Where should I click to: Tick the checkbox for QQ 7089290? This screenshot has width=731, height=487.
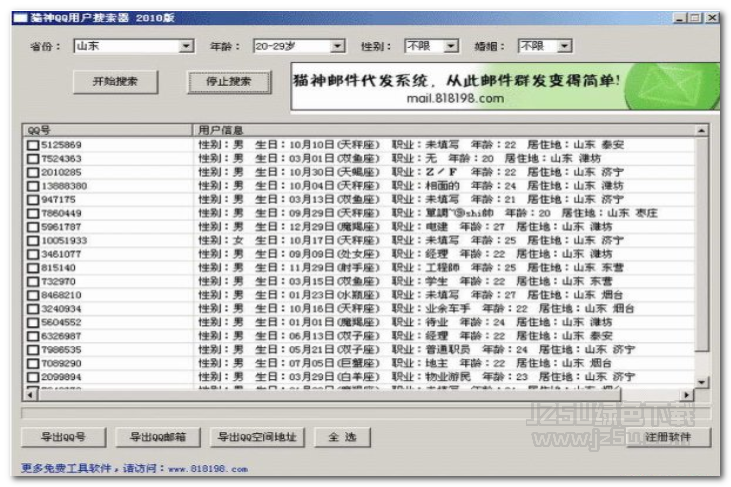(33, 364)
